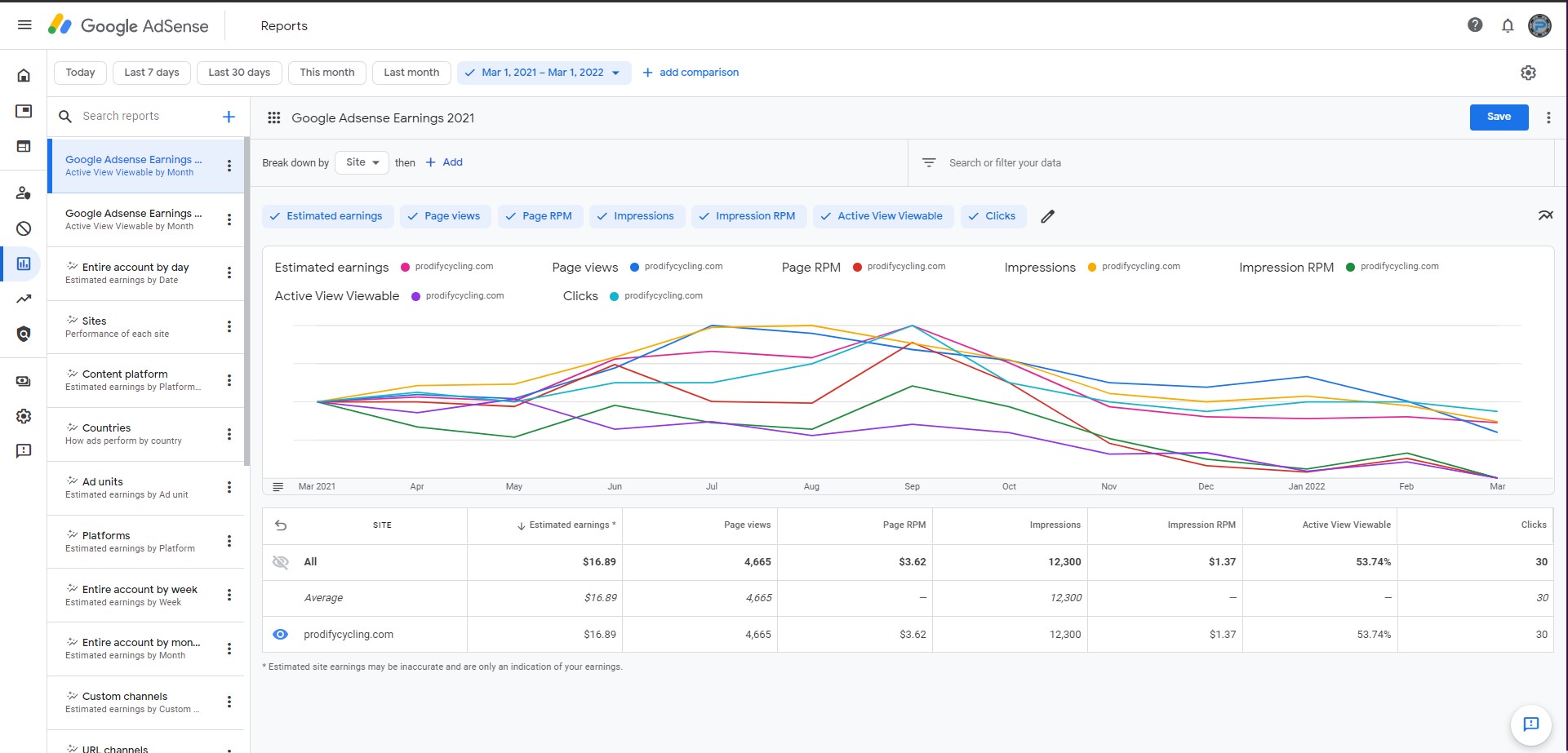Toggle the Page RPM metric chip
Screen dimensions: 1568x753
coord(540,216)
